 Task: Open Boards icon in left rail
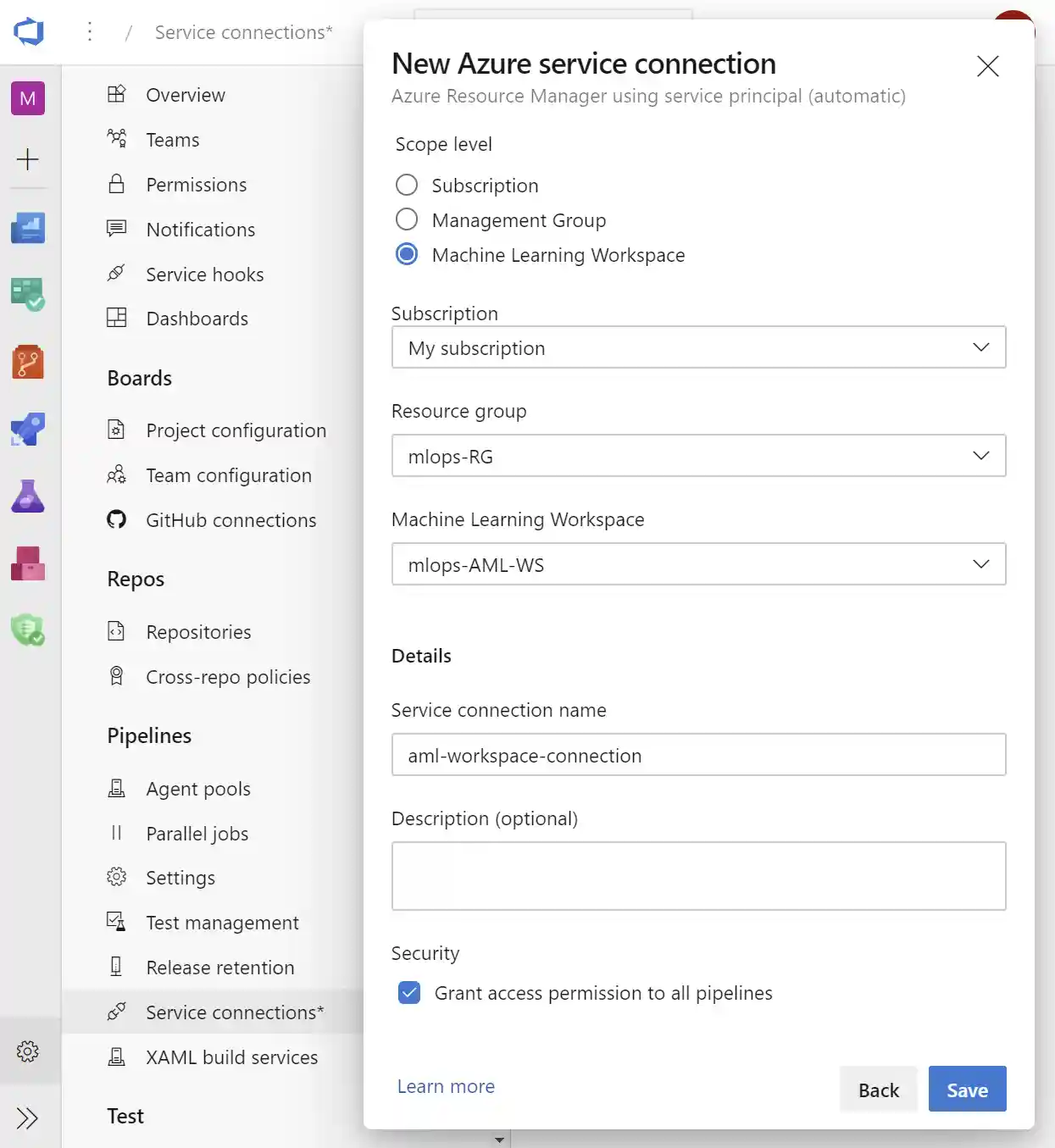[28, 295]
